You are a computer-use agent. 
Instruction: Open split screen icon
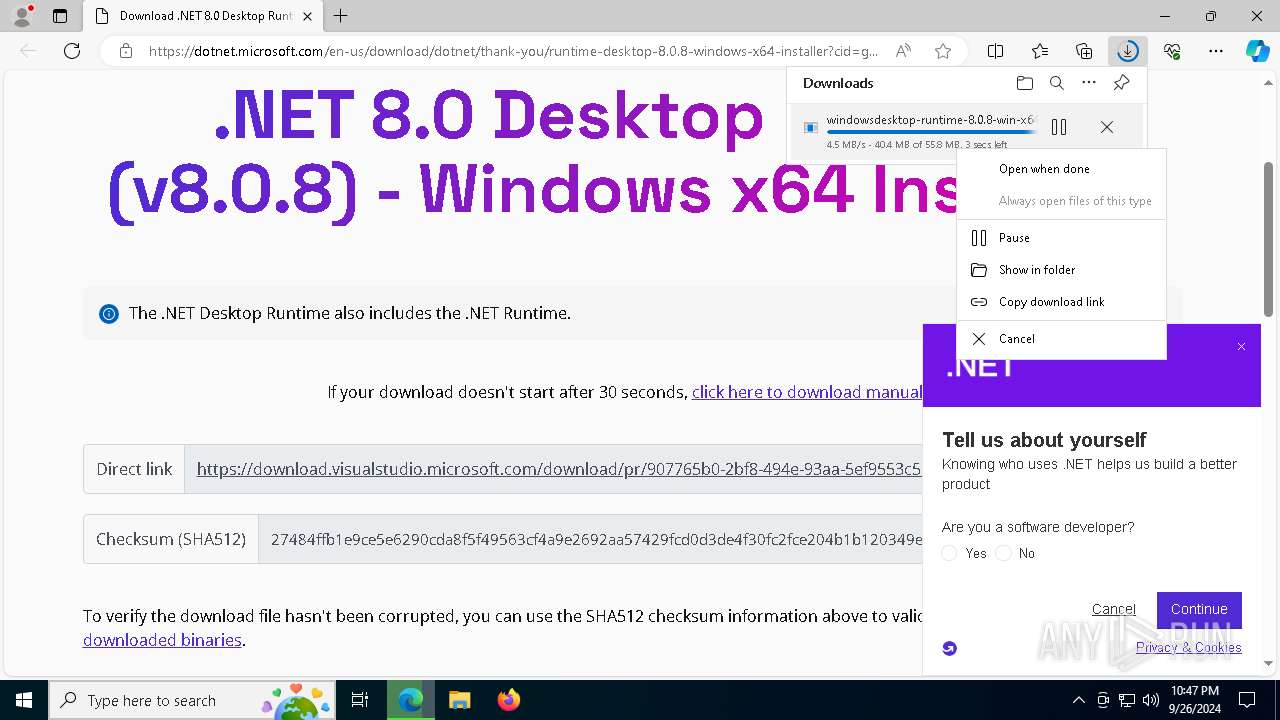coord(995,51)
